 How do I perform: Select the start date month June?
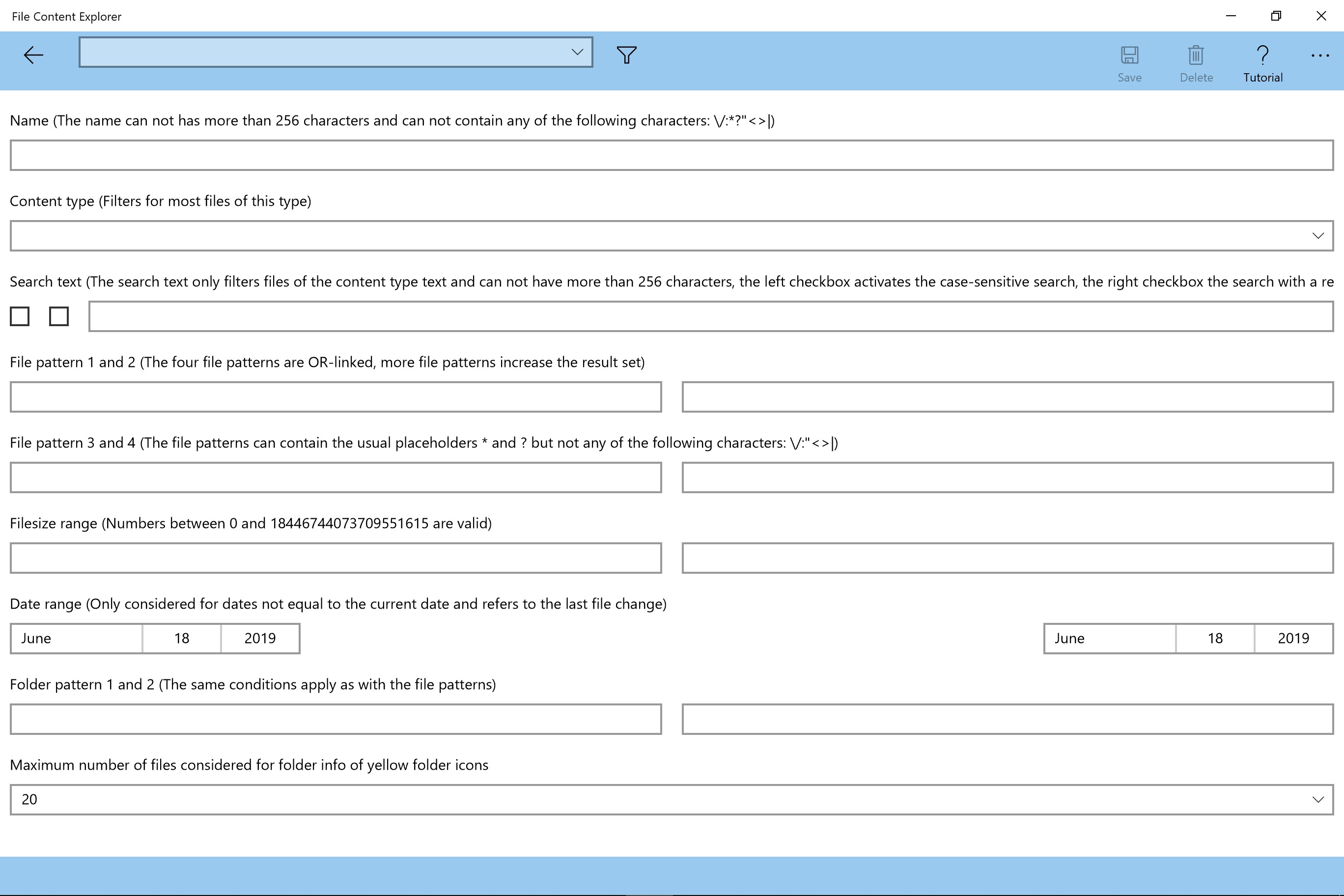pyautogui.click(x=76, y=638)
